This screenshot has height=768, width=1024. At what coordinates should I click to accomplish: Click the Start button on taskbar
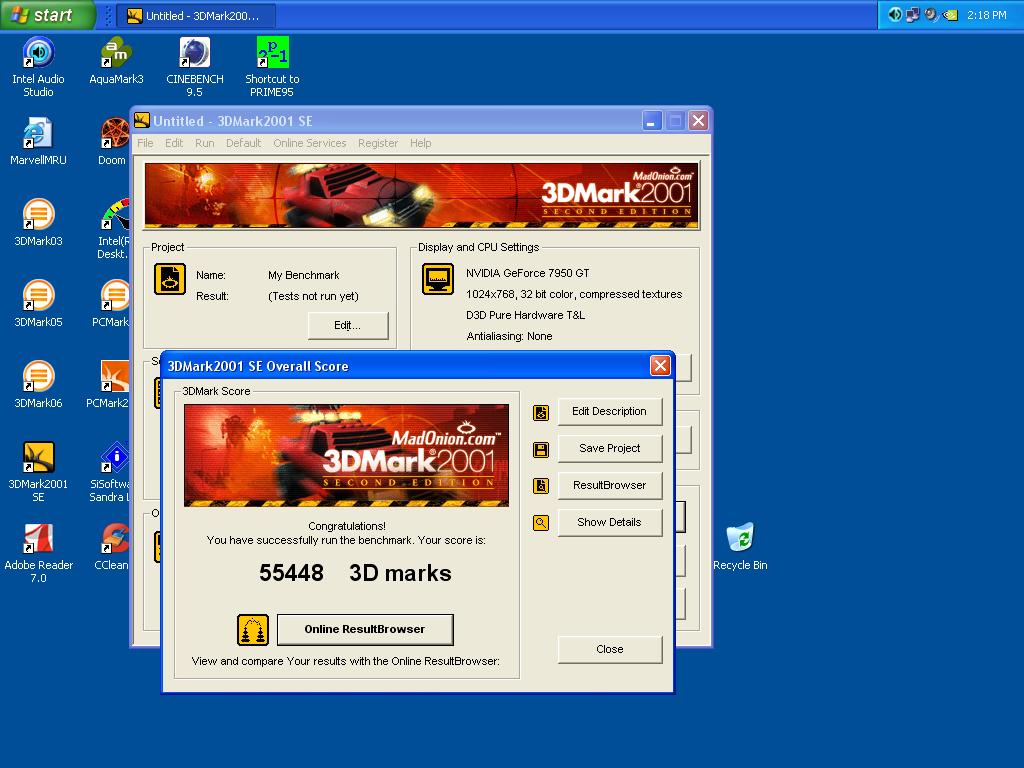(x=48, y=15)
